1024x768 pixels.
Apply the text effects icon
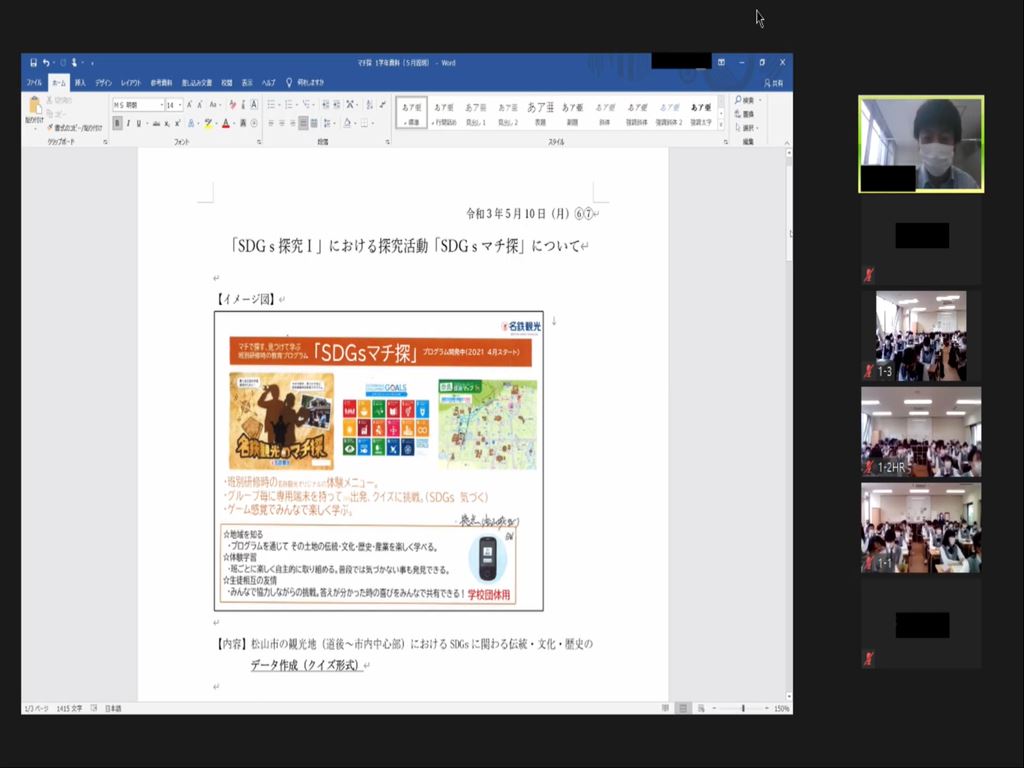click(x=191, y=123)
